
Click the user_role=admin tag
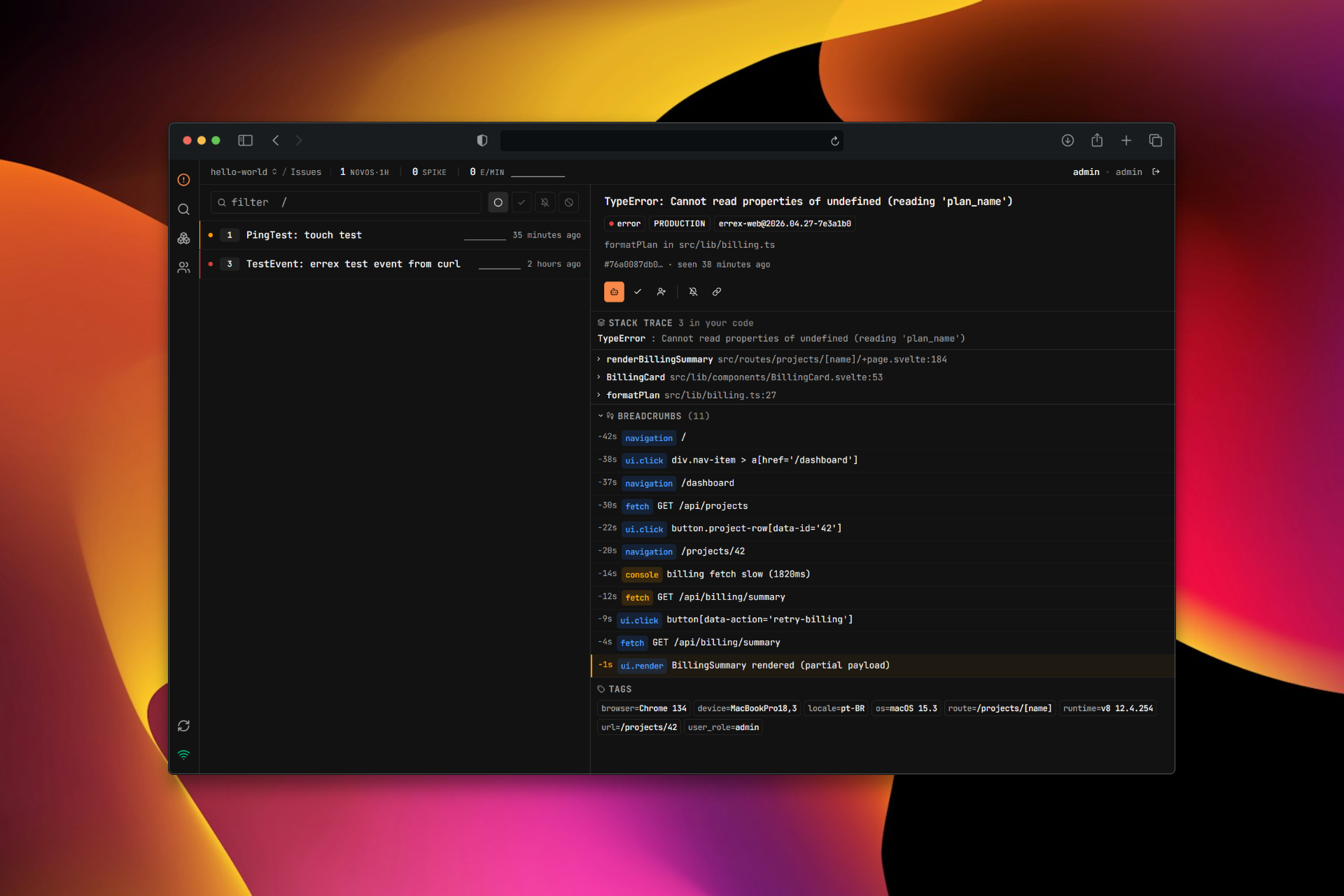point(723,727)
